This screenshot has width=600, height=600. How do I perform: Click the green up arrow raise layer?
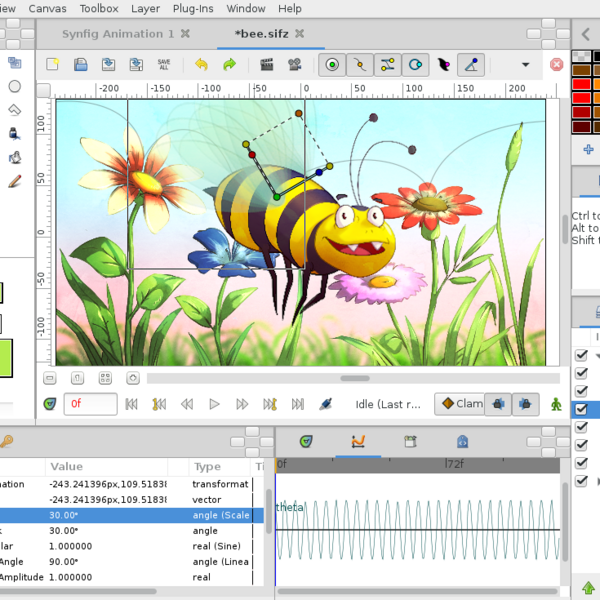click(x=589, y=587)
